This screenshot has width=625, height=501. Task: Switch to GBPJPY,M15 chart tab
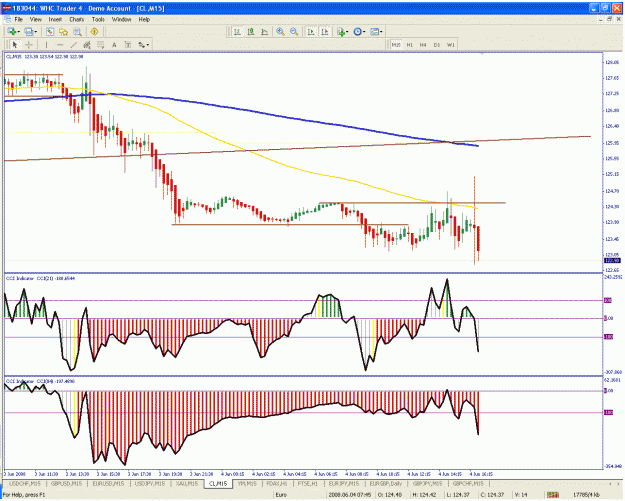point(427,483)
